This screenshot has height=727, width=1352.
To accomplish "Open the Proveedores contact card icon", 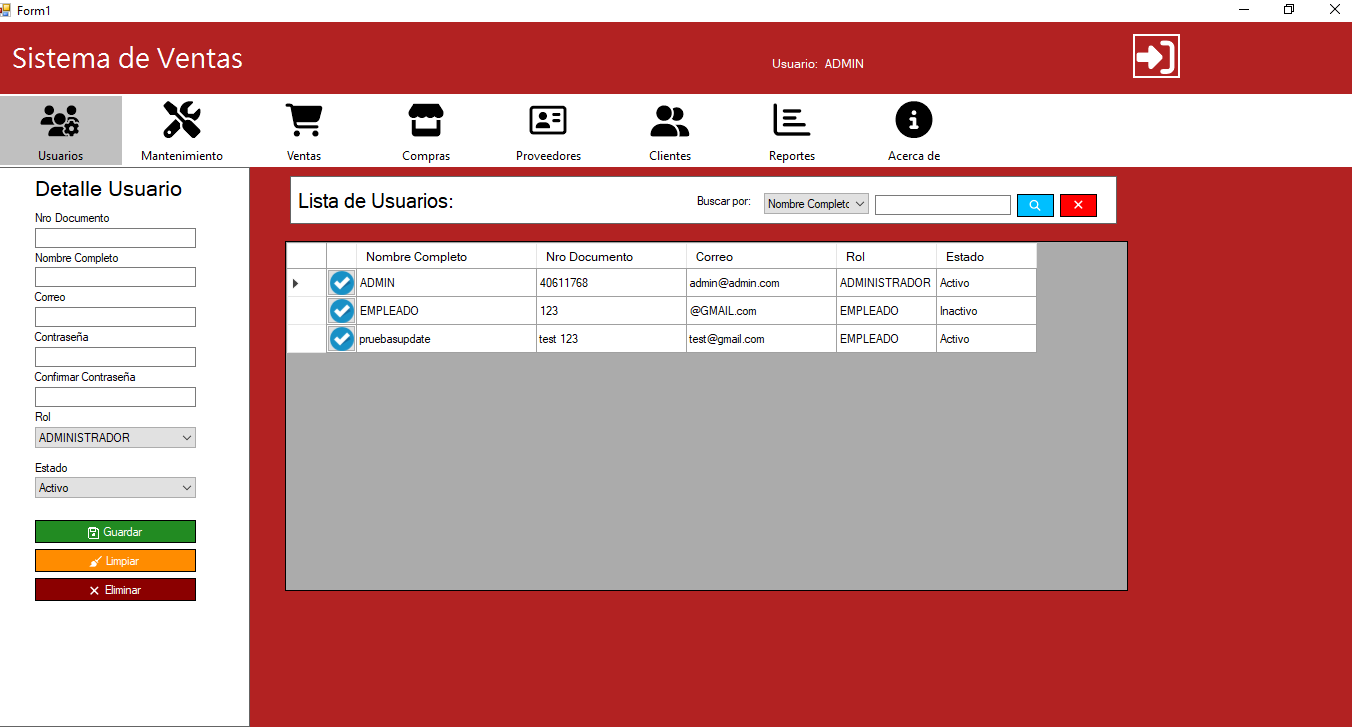I will coord(547,119).
